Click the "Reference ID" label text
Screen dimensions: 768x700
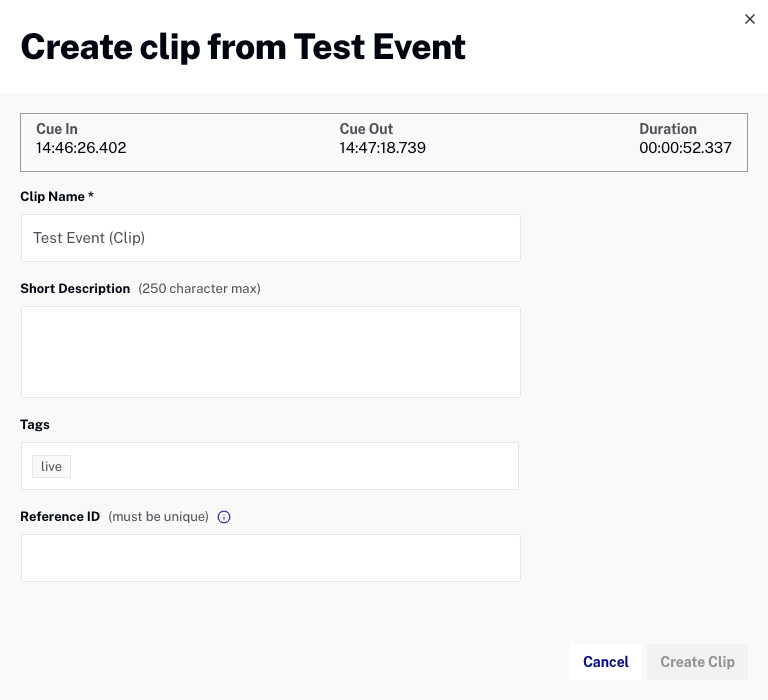[x=60, y=517]
